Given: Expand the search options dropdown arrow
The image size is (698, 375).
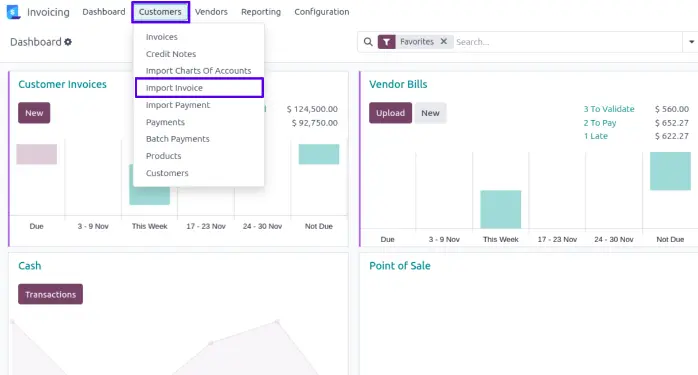Looking at the screenshot, I should tap(691, 42).
